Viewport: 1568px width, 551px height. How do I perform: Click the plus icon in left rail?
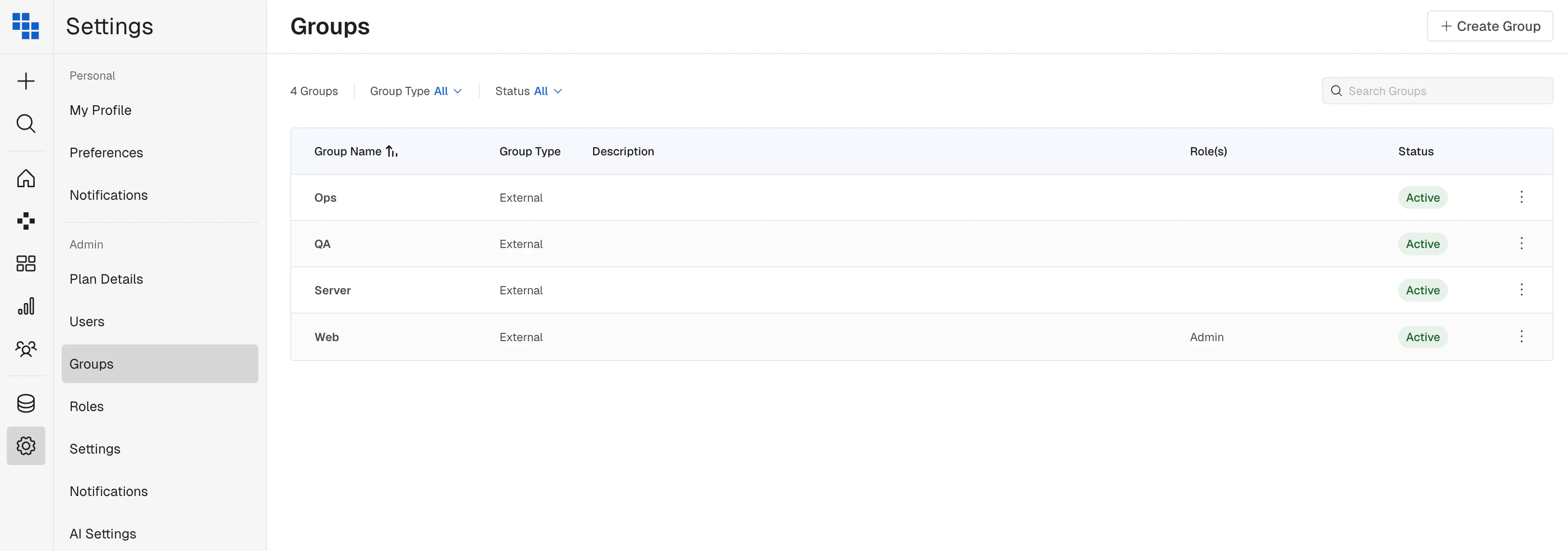[x=26, y=81]
